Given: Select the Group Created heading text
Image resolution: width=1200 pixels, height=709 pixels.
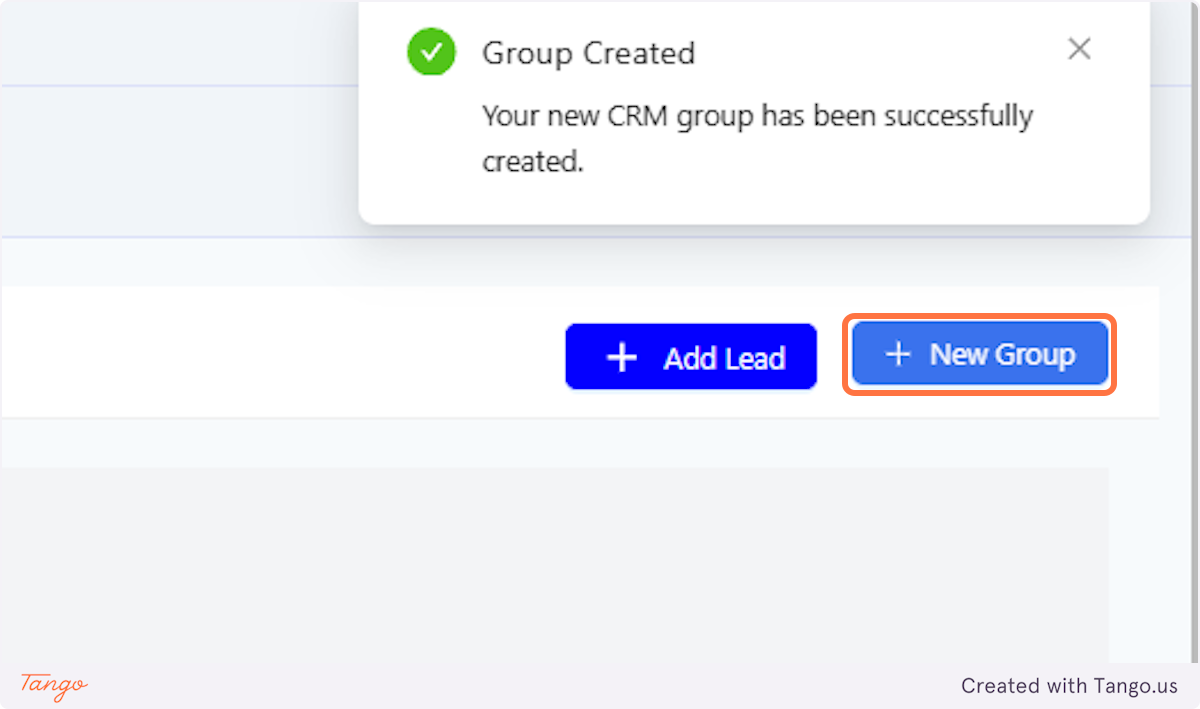Looking at the screenshot, I should point(588,53).
